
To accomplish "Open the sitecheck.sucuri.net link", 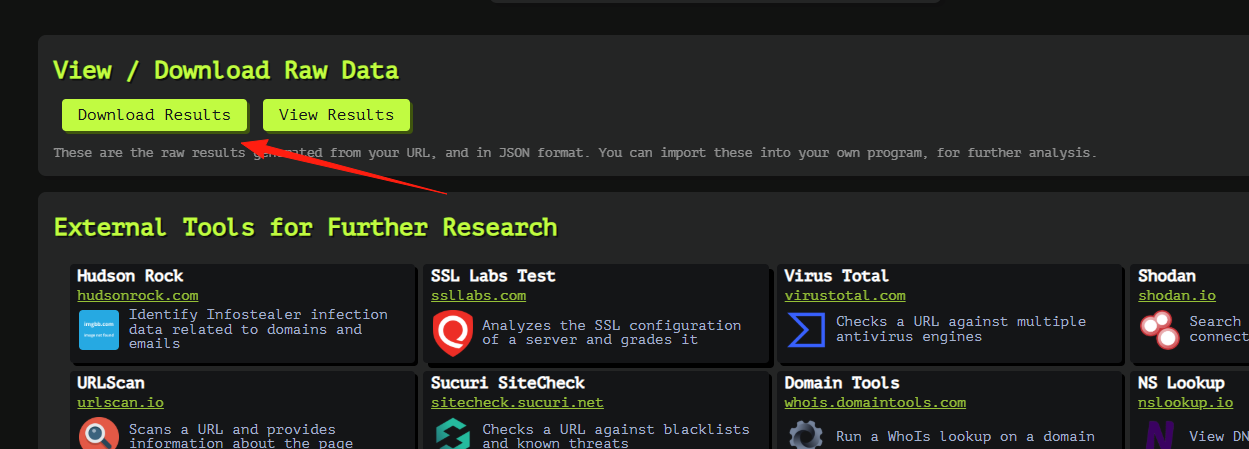I will pos(517,402).
